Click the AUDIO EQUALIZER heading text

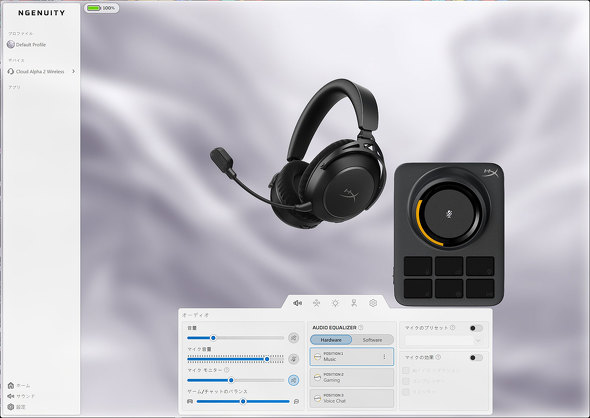[334, 328]
